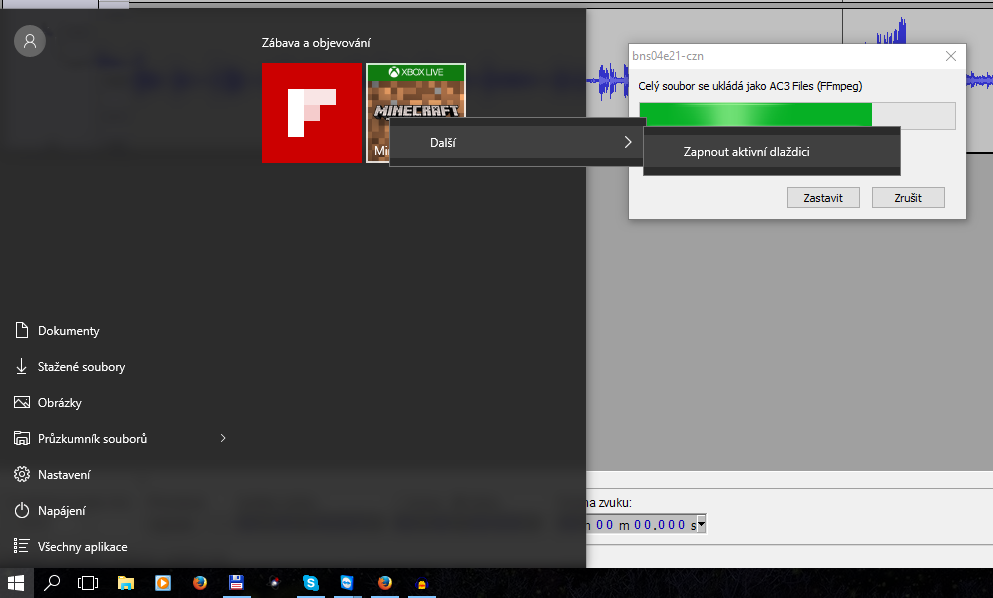Click the Zrušit button in export dialog
This screenshot has height=598, width=993.
(908, 198)
